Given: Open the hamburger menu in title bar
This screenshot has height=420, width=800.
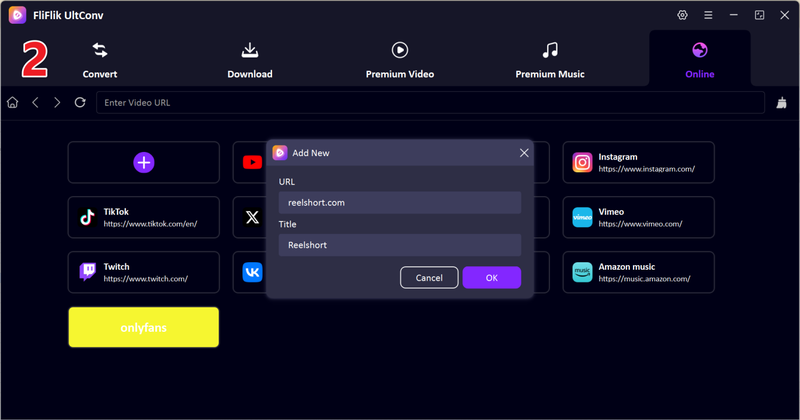Looking at the screenshot, I should click(x=708, y=15).
